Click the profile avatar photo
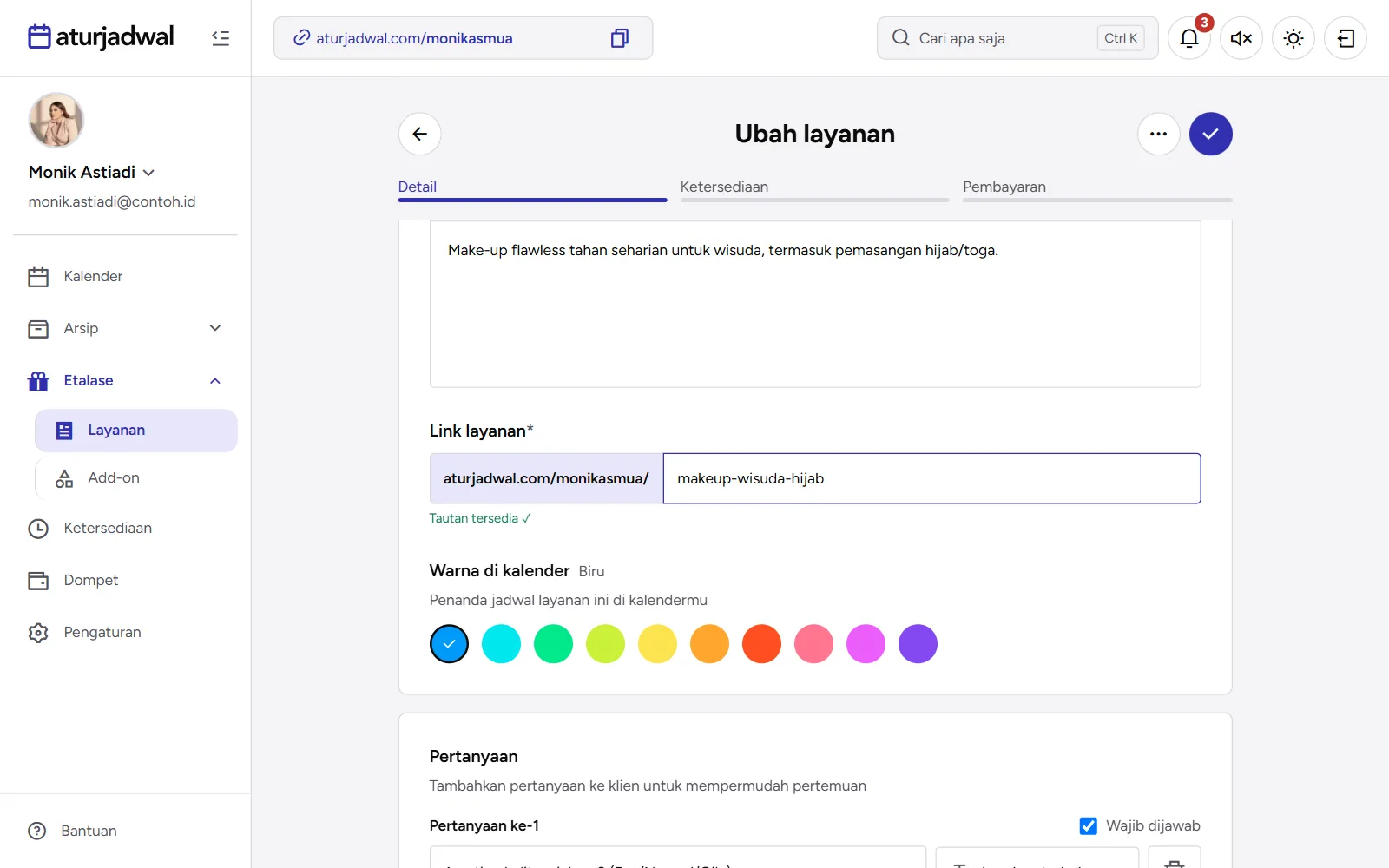Viewport: 1389px width, 868px height. click(x=56, y=121)
